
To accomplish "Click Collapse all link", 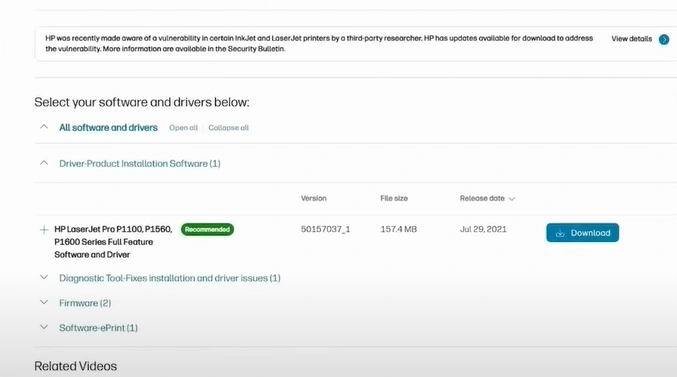I will (x=228, y=128).
